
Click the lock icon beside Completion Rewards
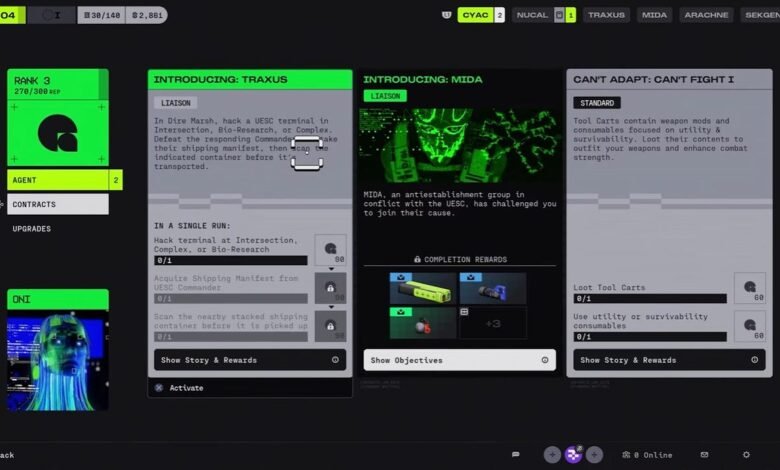click(417, 259)
